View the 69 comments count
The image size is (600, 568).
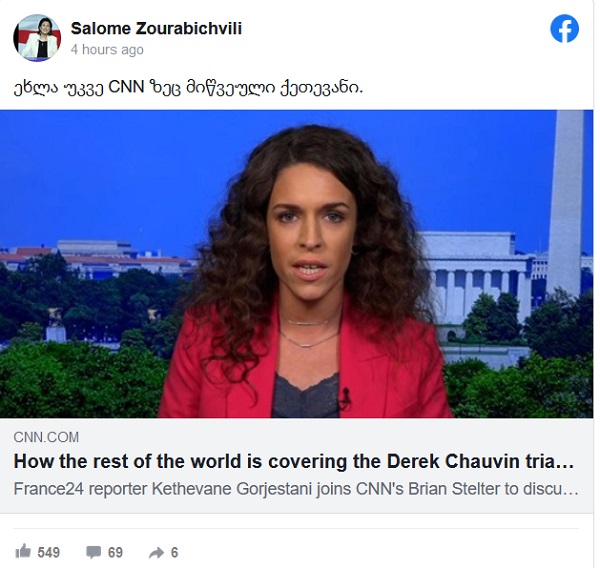click(x=115, y=552)
